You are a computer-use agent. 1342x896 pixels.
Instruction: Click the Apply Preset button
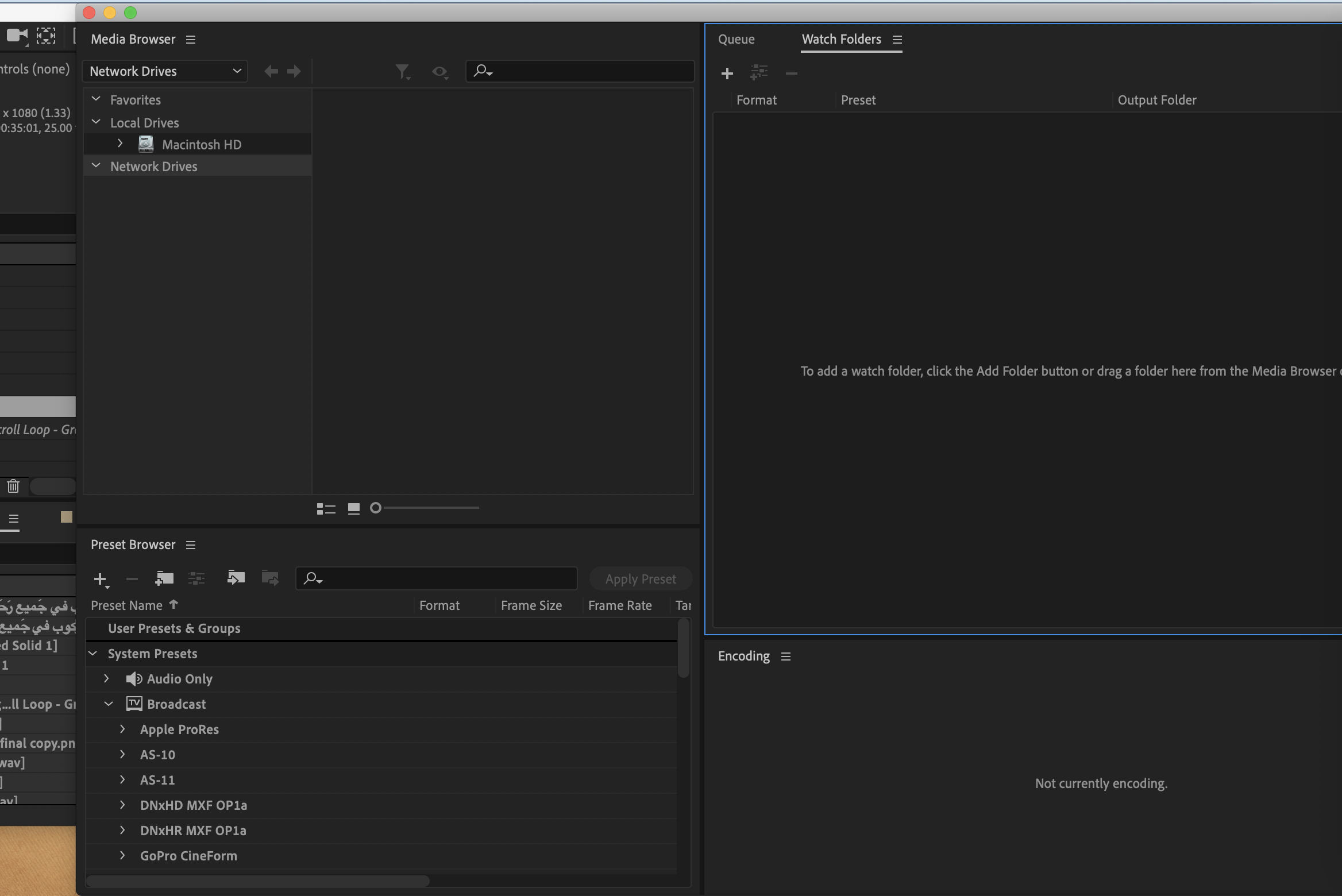641,578
